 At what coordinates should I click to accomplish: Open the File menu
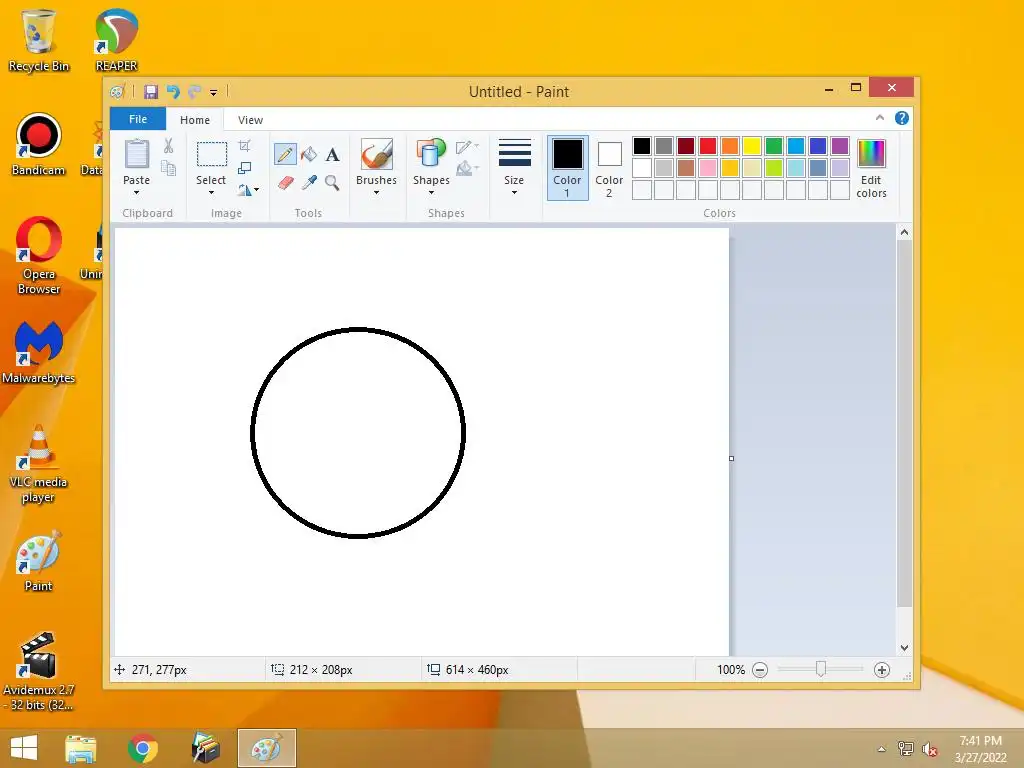click(138, 119)
